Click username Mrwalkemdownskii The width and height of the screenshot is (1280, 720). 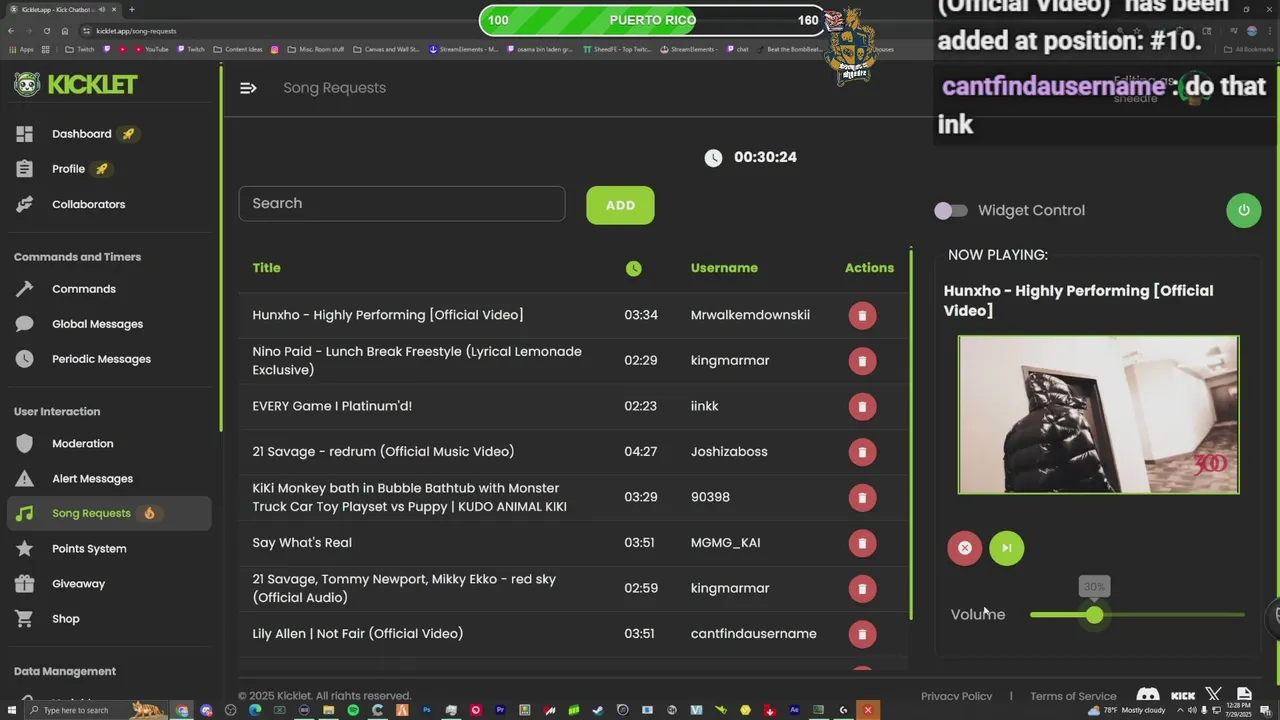tap(750, 315)
